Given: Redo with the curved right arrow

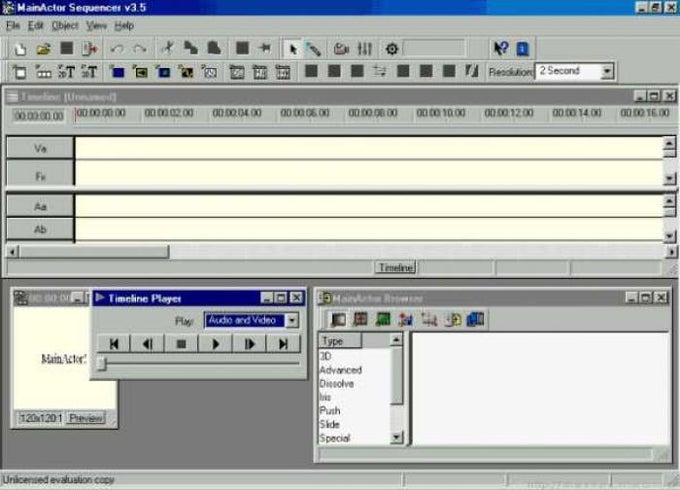Looking at the screenshot, I should pyautogui.click(x=140, y=49).
